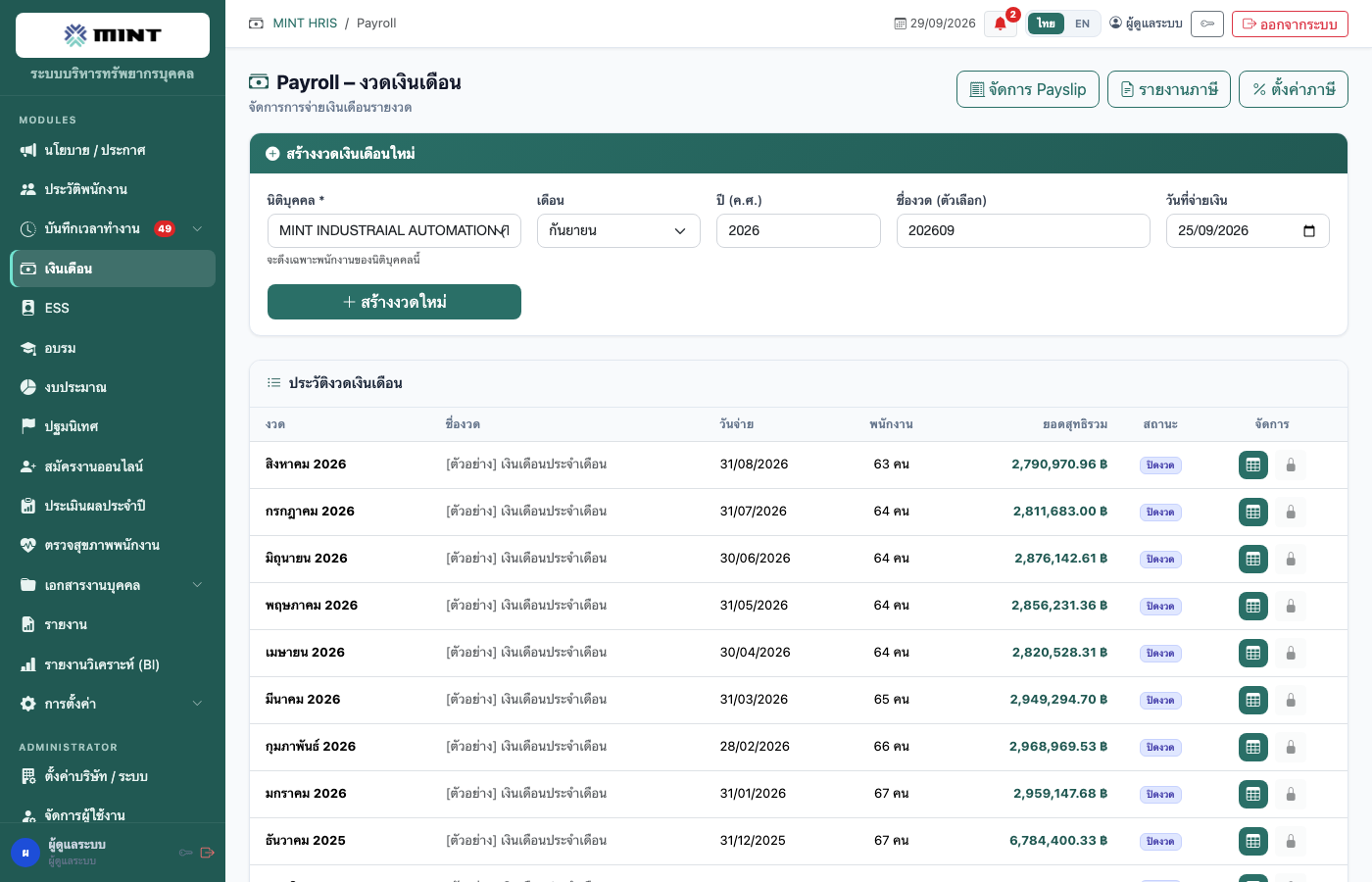Click ปิดงวด status badge for ธันวาคม 2025

pos(1160,842)
